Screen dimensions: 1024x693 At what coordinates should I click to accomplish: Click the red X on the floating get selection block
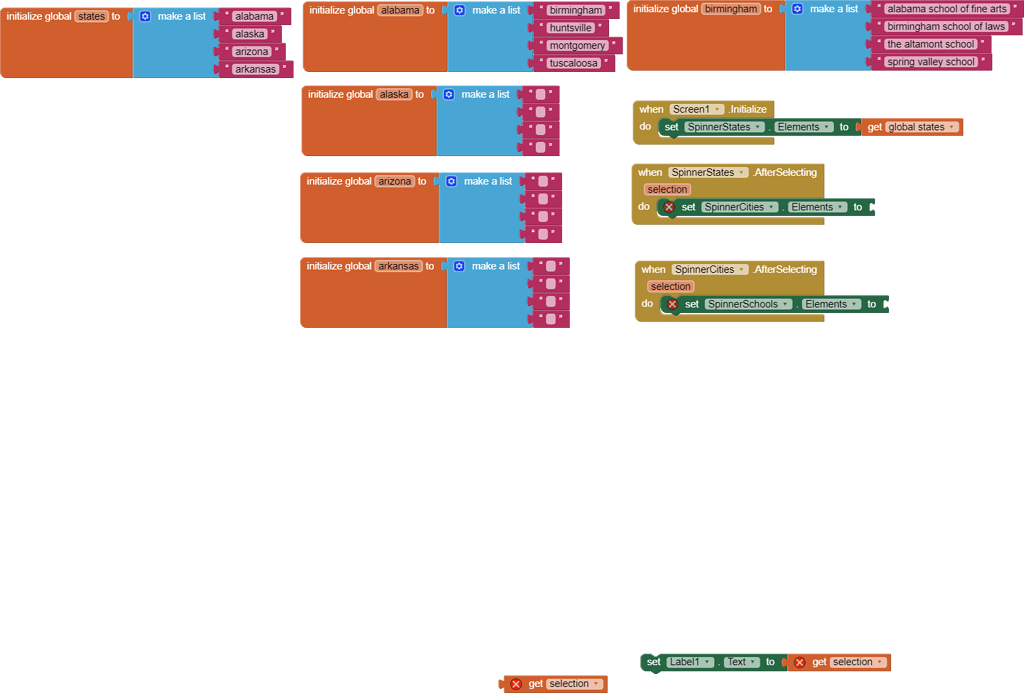[515, 683]
